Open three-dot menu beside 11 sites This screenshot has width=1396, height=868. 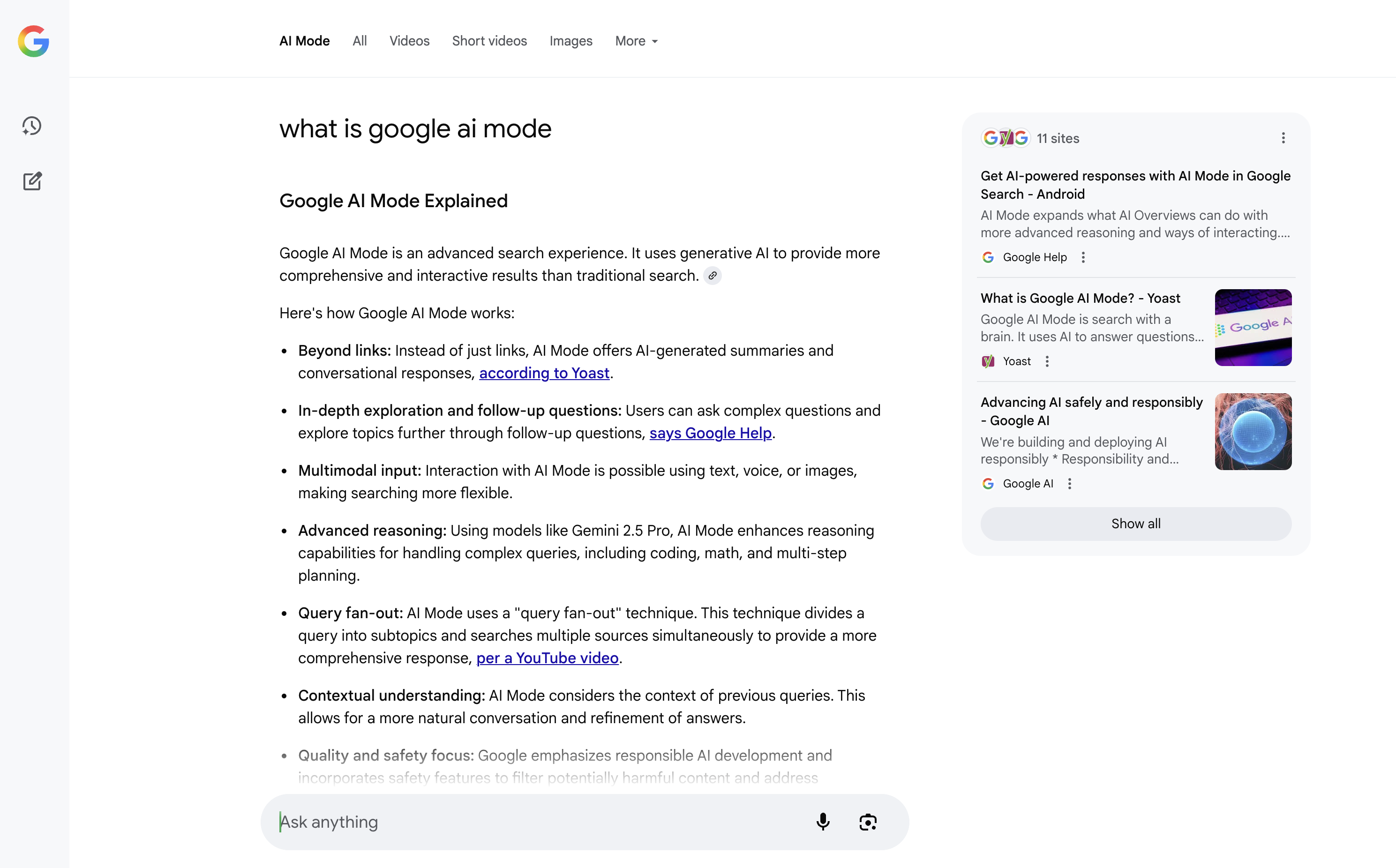tap(1283, 138)
